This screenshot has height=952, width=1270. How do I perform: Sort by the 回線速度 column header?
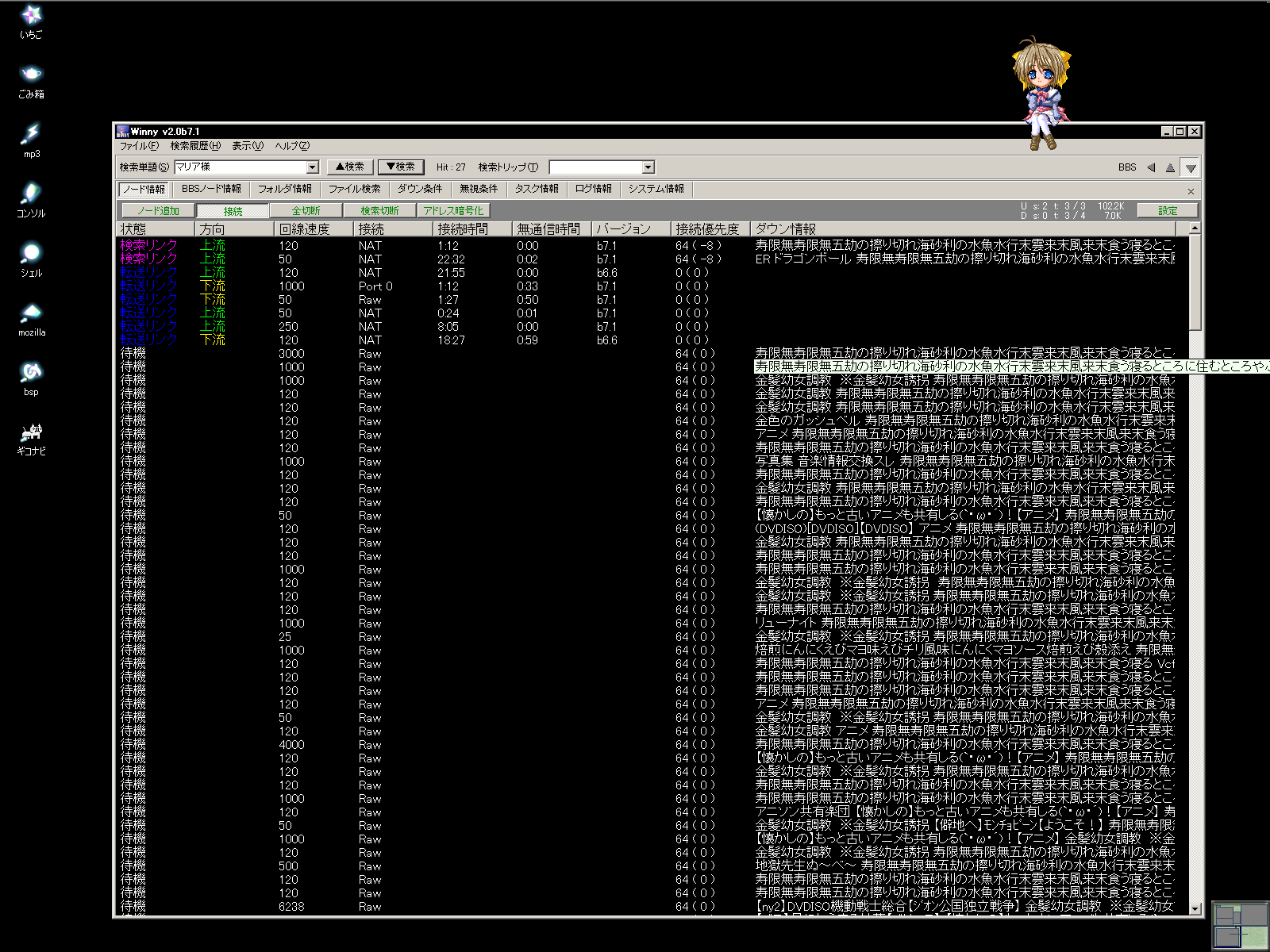(x=314, y=228)
